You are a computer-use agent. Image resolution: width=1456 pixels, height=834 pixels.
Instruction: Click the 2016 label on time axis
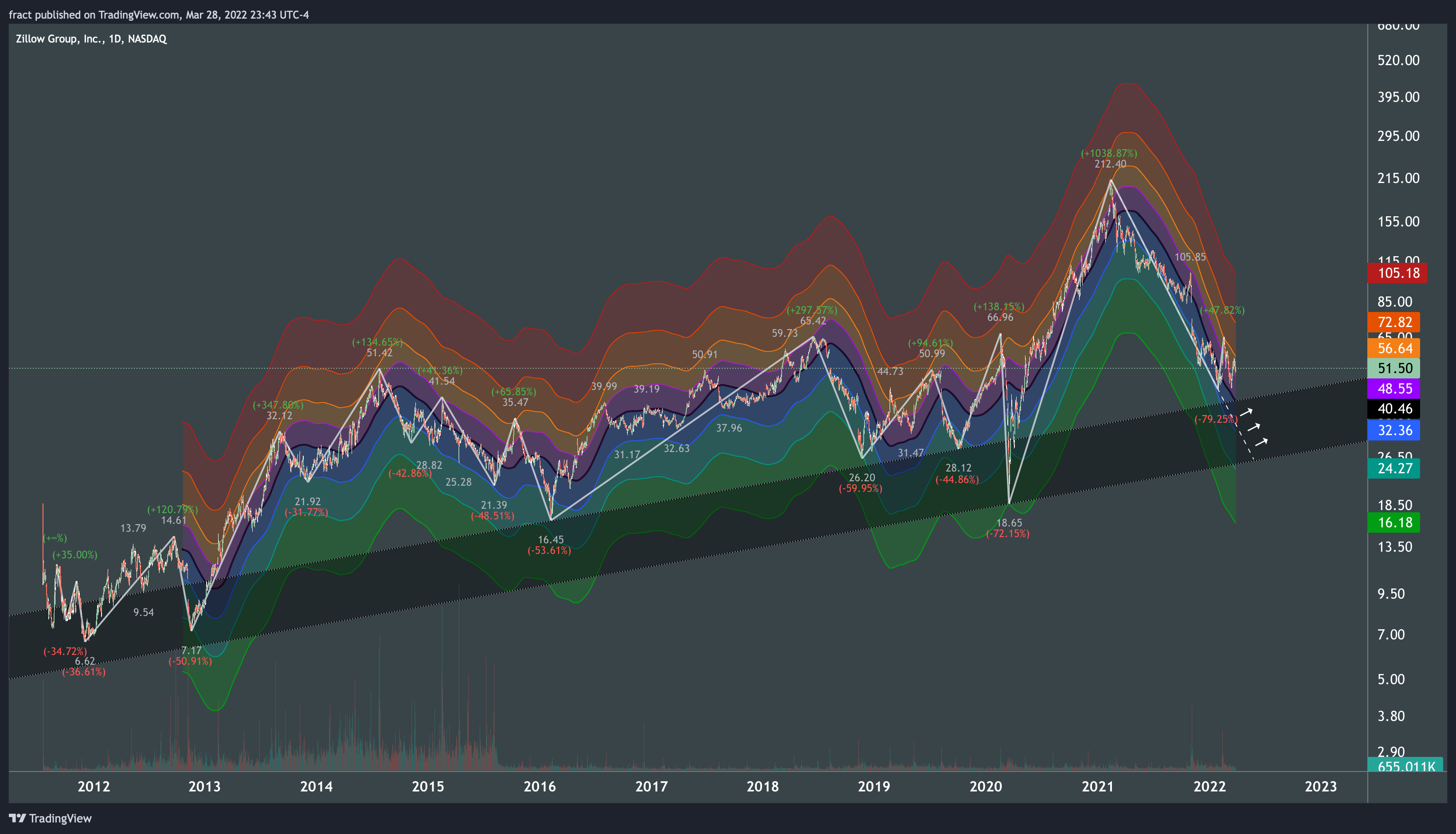click(540, 787)
